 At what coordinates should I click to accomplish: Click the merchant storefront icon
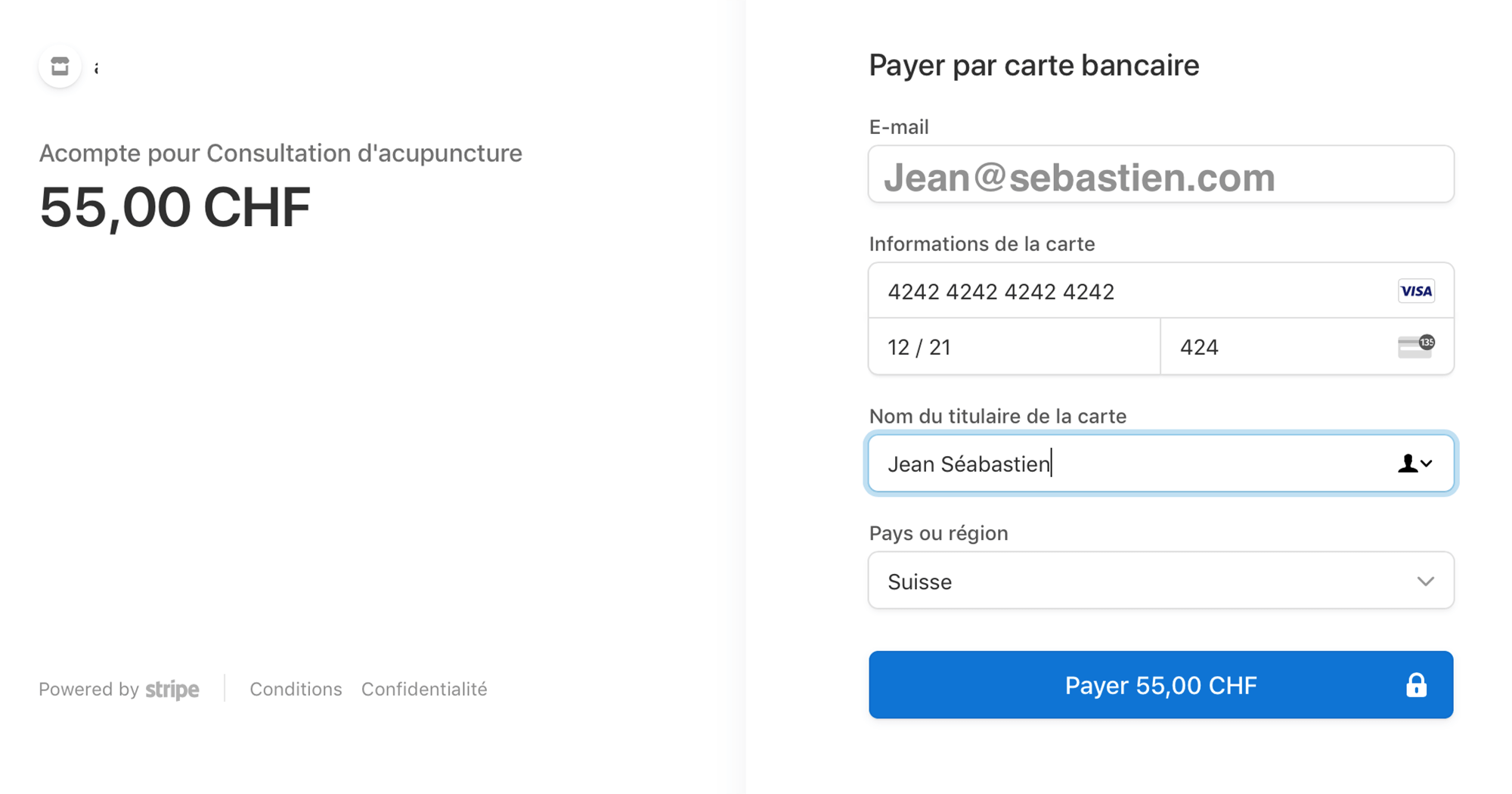pos(60,67)
